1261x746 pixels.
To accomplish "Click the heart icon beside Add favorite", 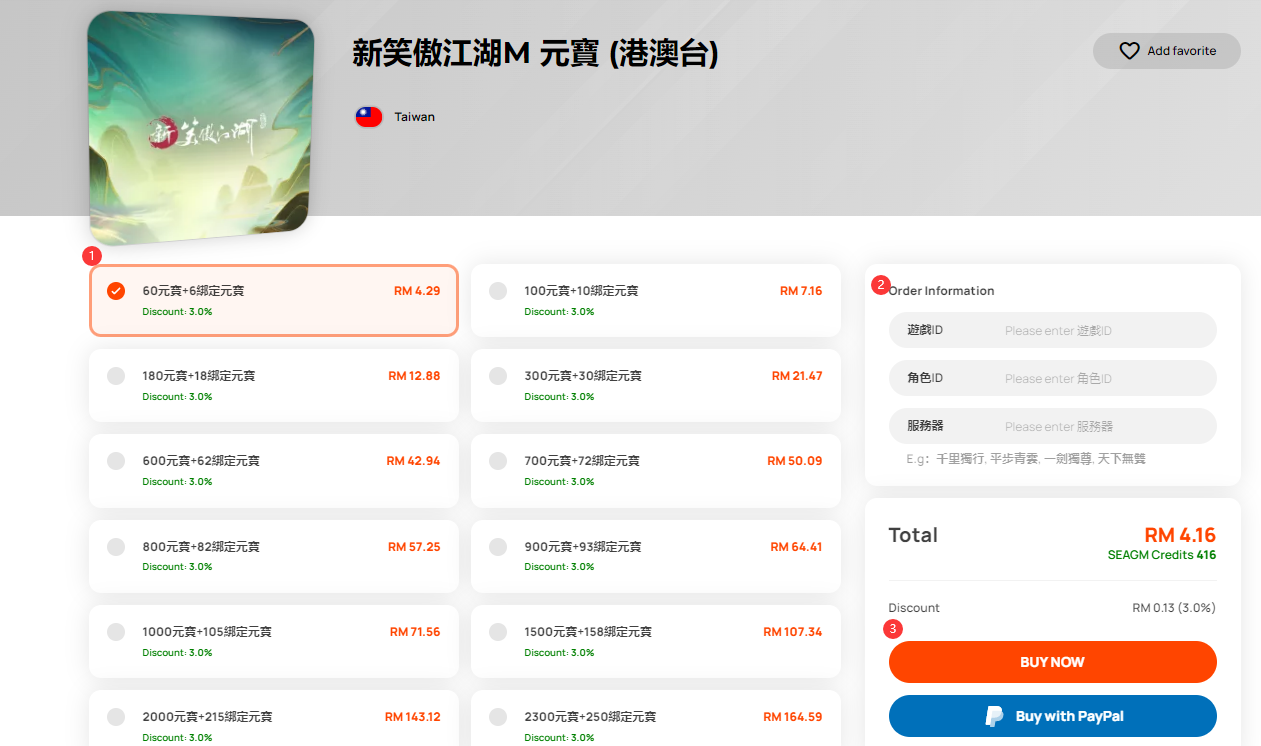I will pos(1129,51).
